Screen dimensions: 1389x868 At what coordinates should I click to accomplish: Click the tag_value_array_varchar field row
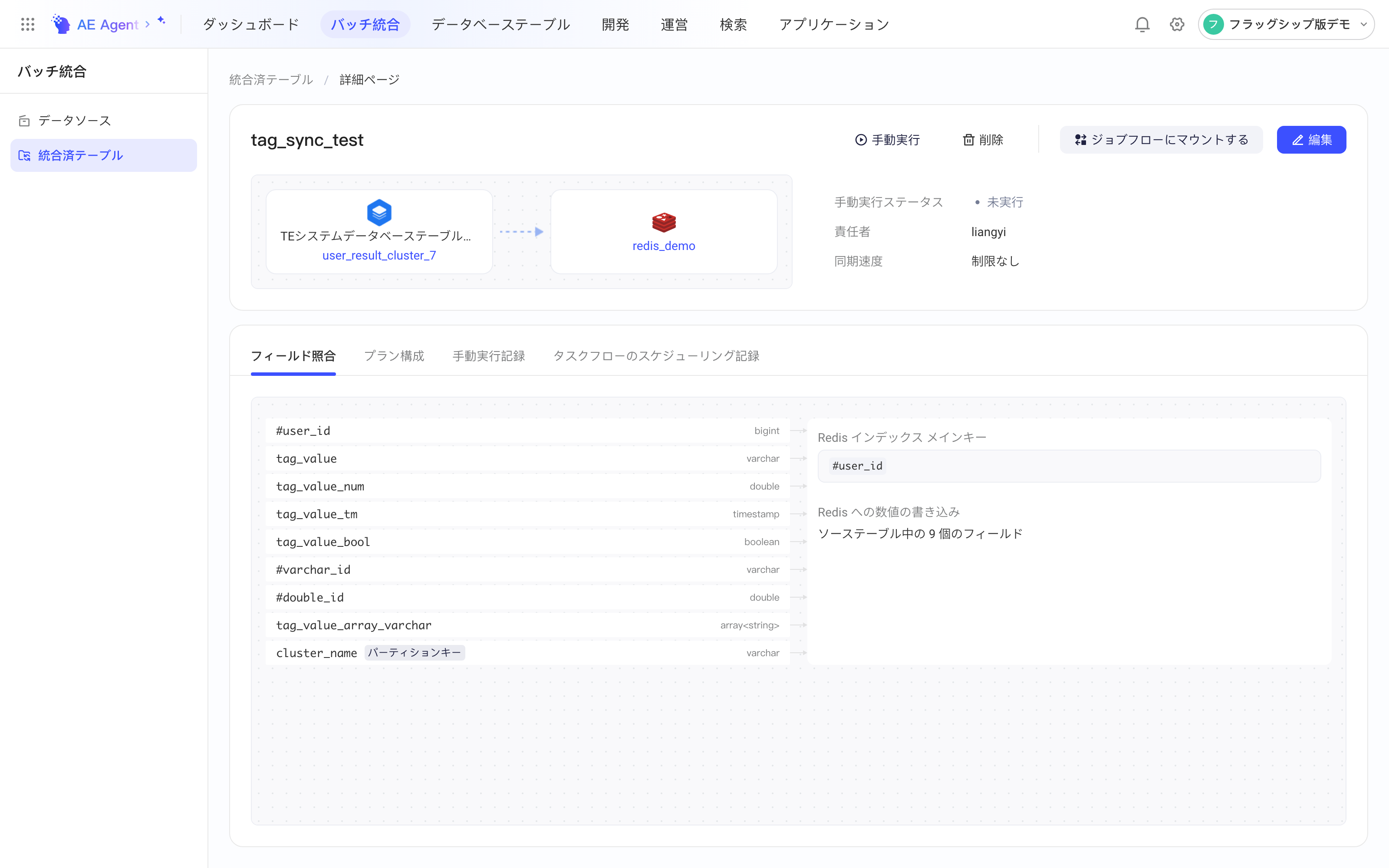pyautogui.click(x=527, y=625)
